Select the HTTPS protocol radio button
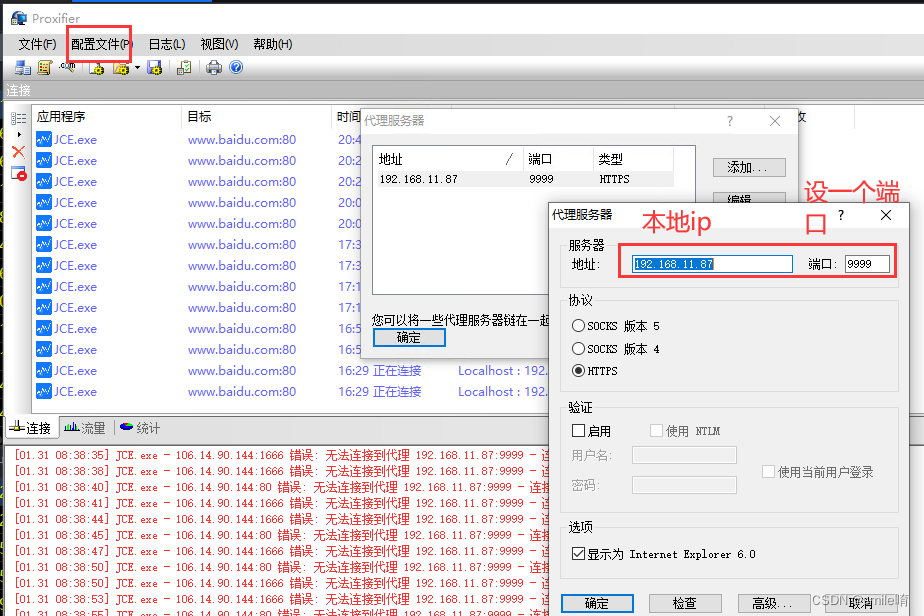924x616 pixels. (x=579, y=371)
